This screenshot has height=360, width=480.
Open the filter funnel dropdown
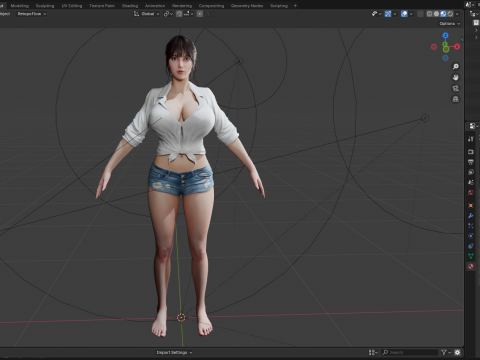coord(446,352)
